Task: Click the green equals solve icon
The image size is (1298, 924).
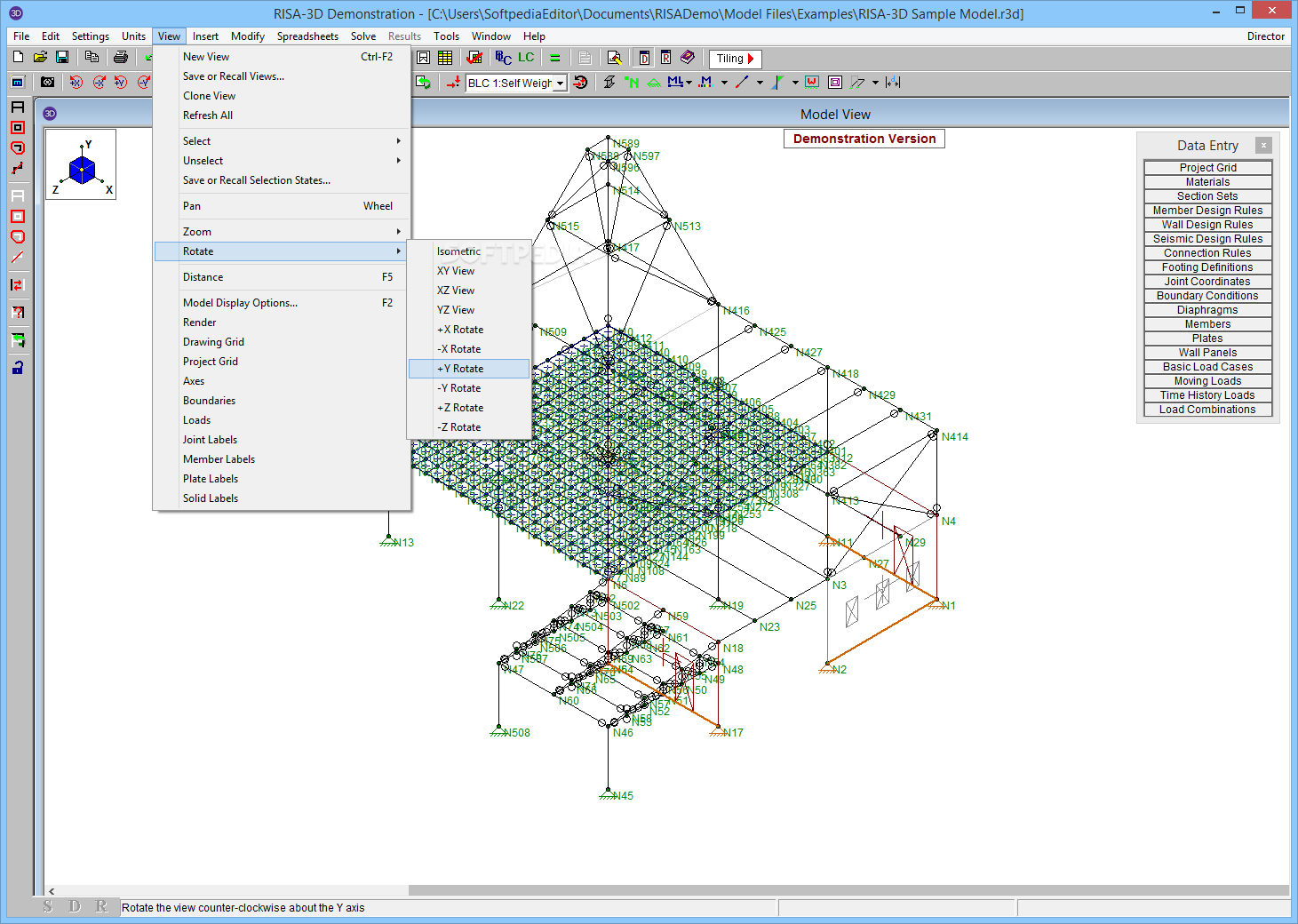Action: (x=555, y=58)
